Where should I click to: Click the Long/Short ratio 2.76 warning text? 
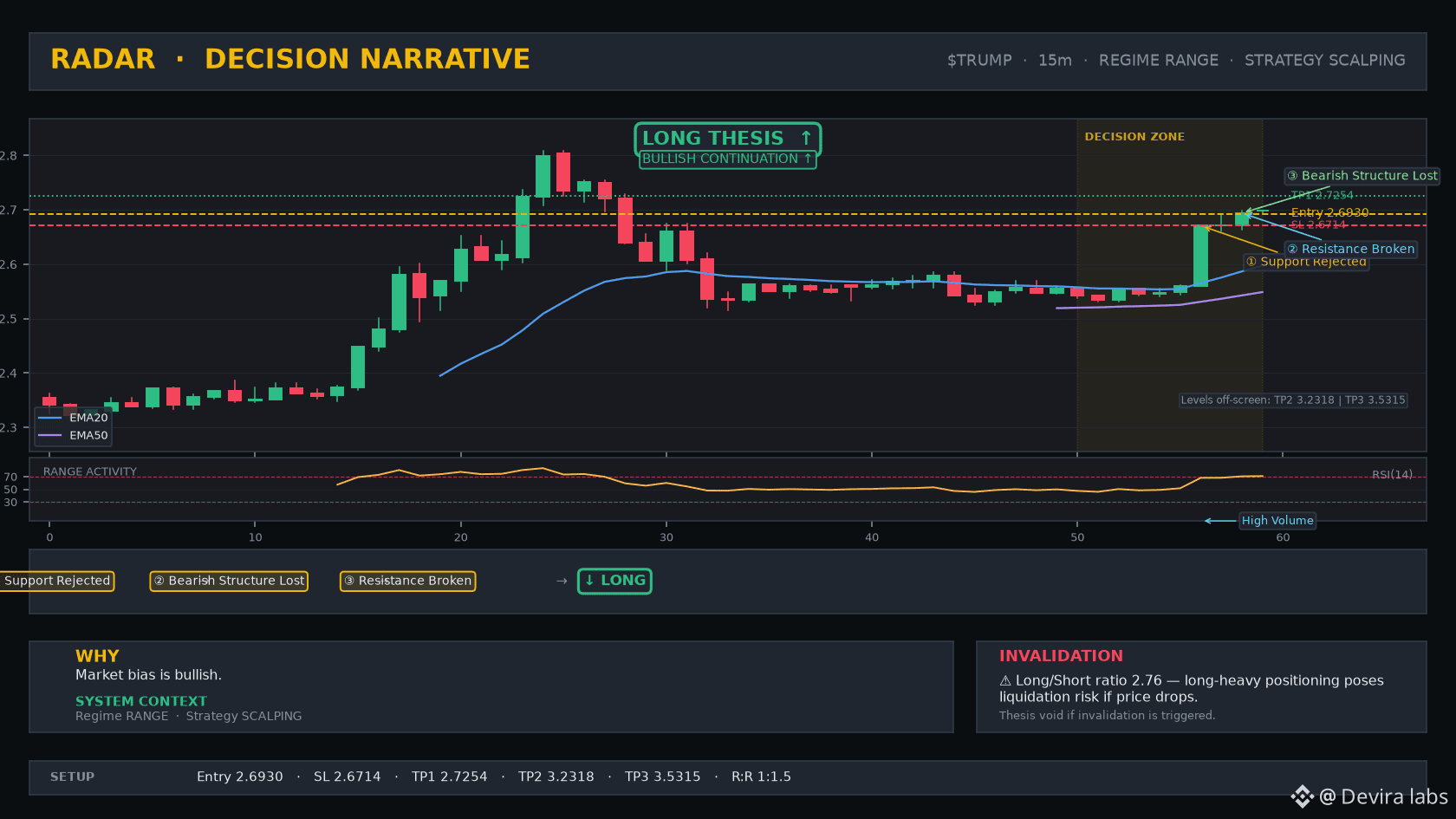pos(1192,689)
